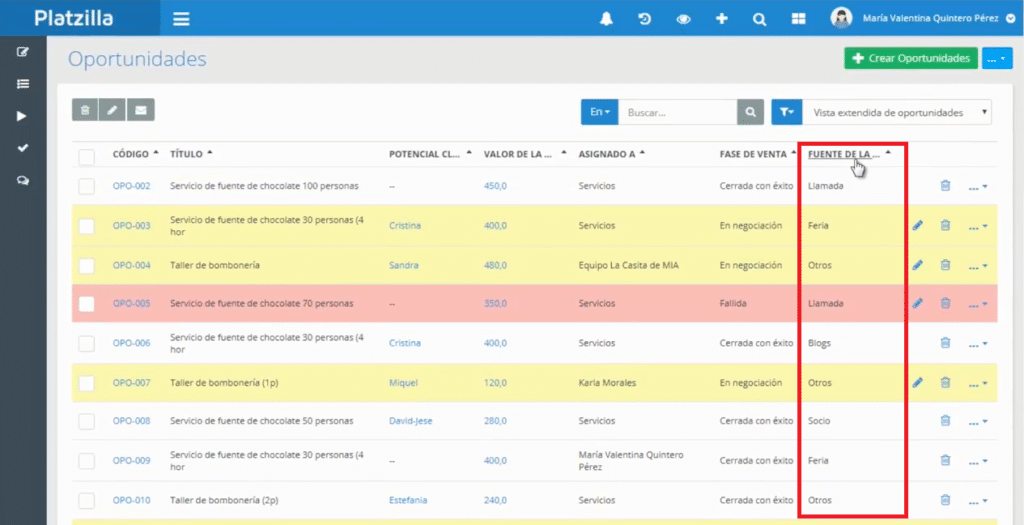
Task: Delete OPO-006 with trash icon
Action: [945, 343]
